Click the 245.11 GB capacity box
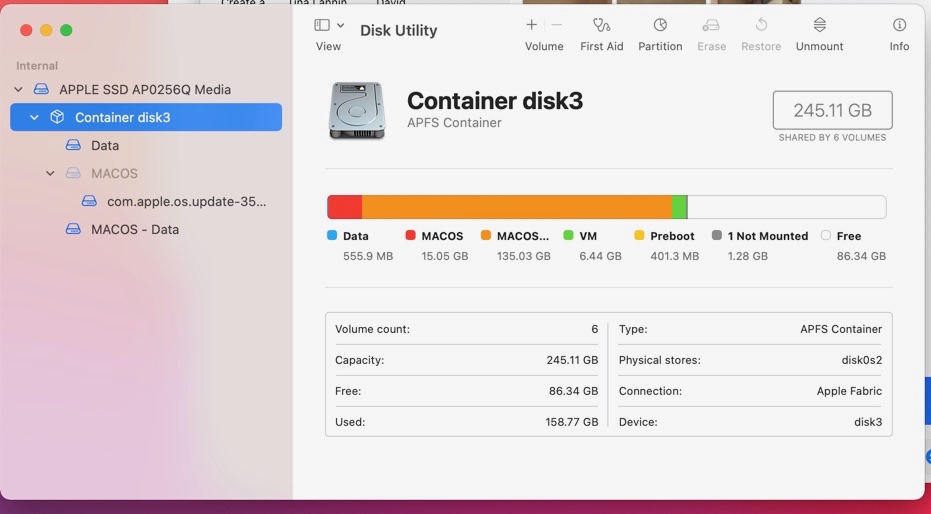The image size is (931, 514). click(x=832, y=110)
